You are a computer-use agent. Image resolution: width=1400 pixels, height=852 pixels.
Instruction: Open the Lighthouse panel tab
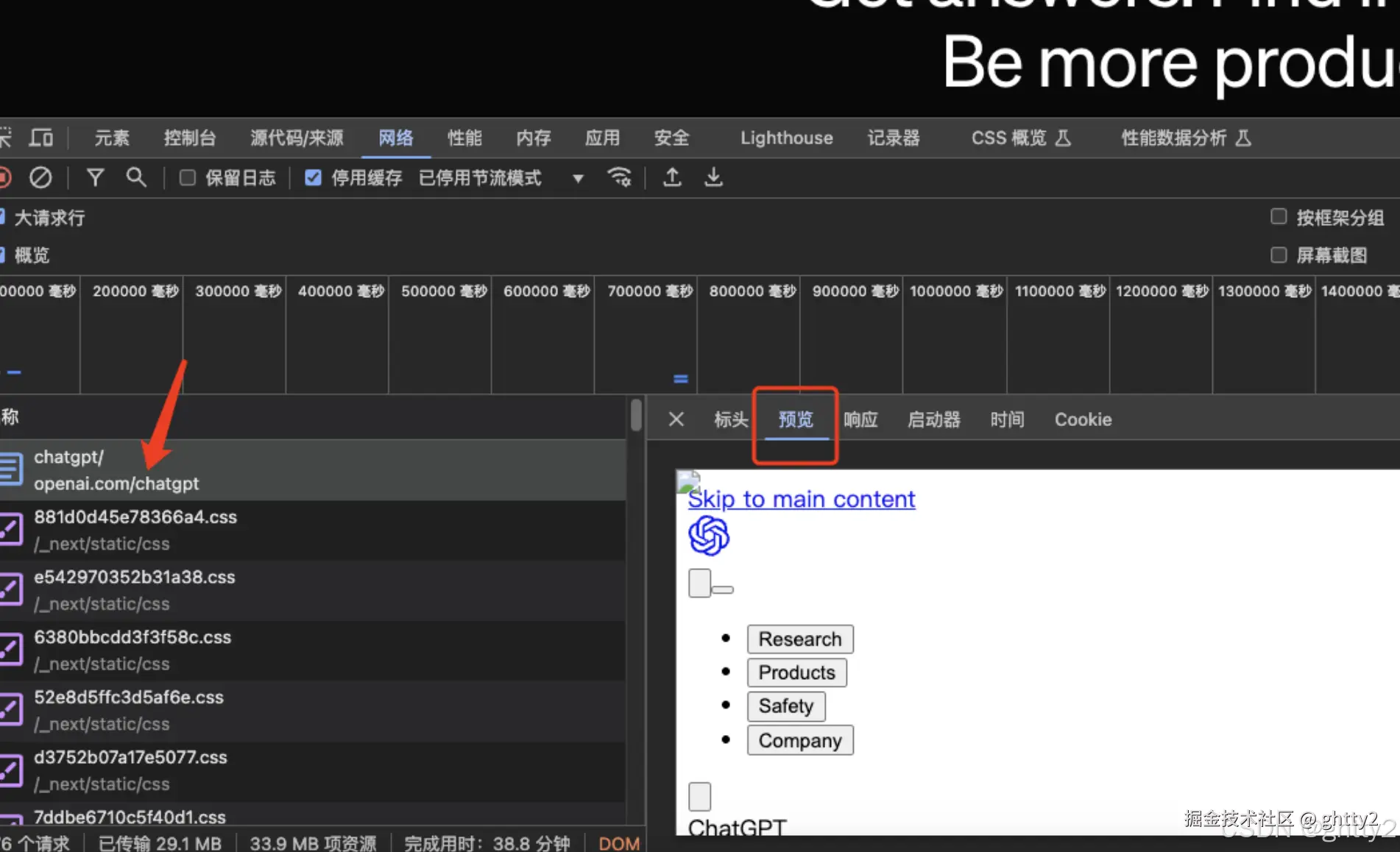(786, 138)
